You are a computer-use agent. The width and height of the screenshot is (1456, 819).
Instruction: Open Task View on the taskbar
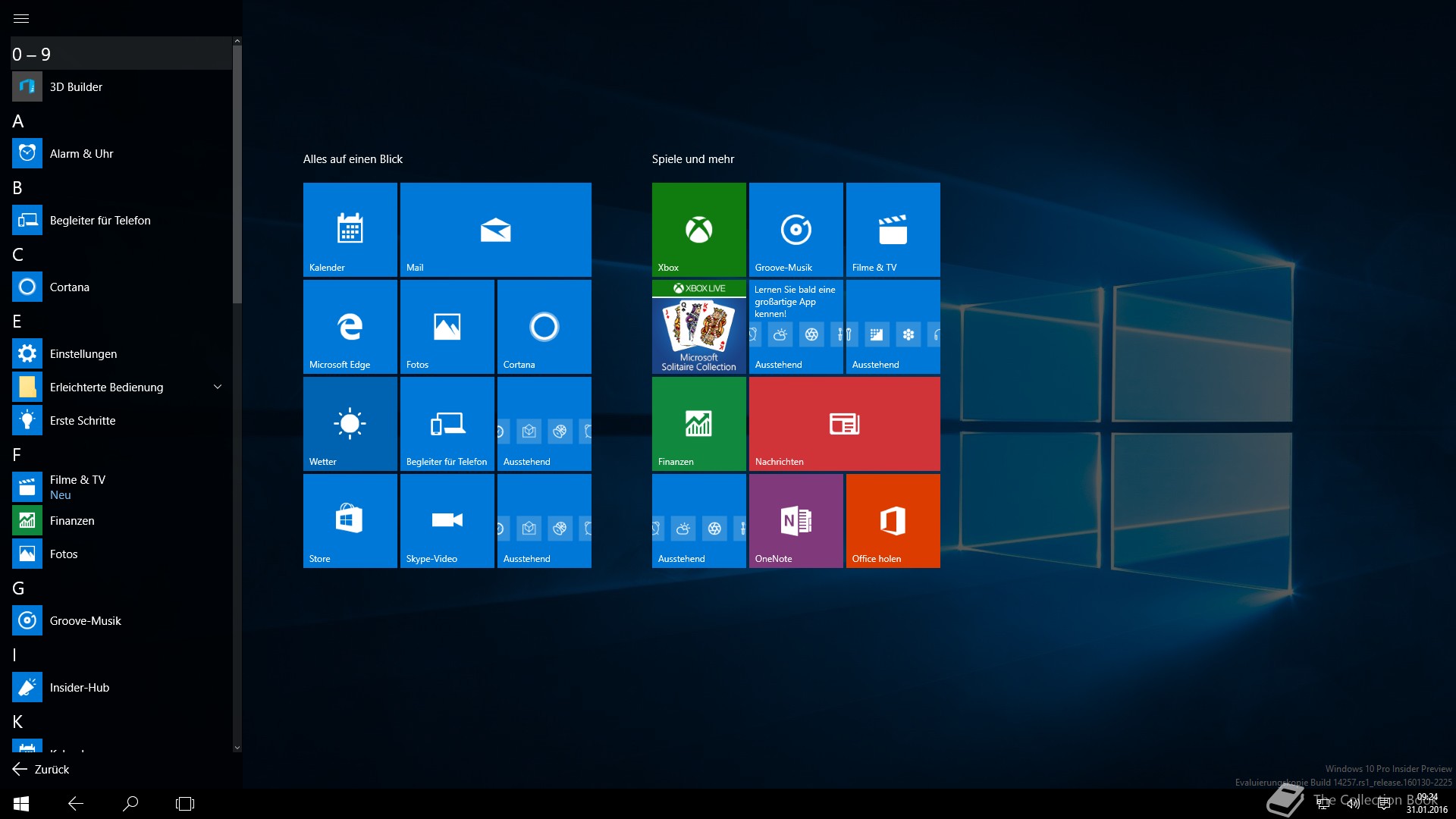click(x=185, y=804)
